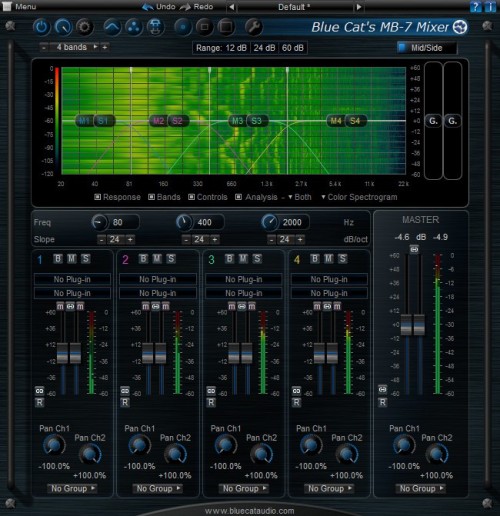Toggle the Mid/Side mode switch
500x516 pixels.
(427, 48)
